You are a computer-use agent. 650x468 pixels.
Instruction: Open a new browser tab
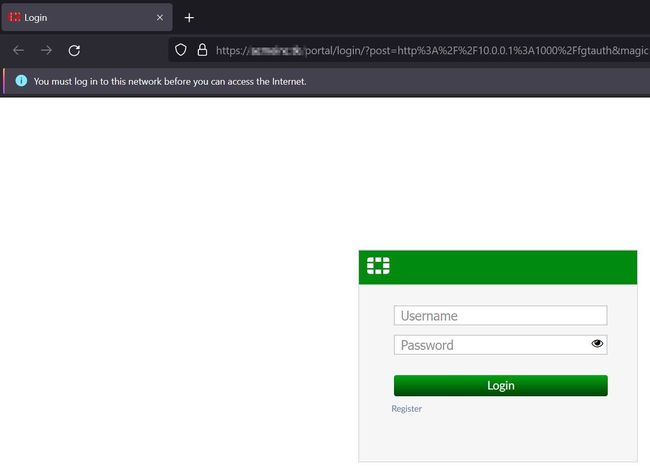pyautogui.click(x=189, y=18)
